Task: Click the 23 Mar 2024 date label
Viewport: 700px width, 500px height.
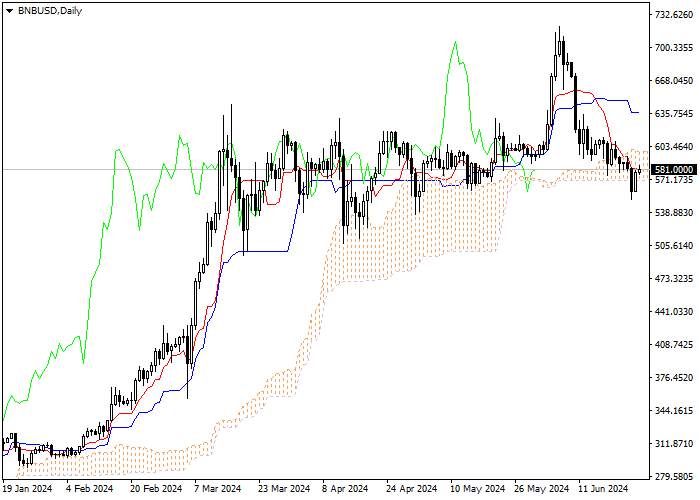Action: pyautogui.click(x=284, y=489)
